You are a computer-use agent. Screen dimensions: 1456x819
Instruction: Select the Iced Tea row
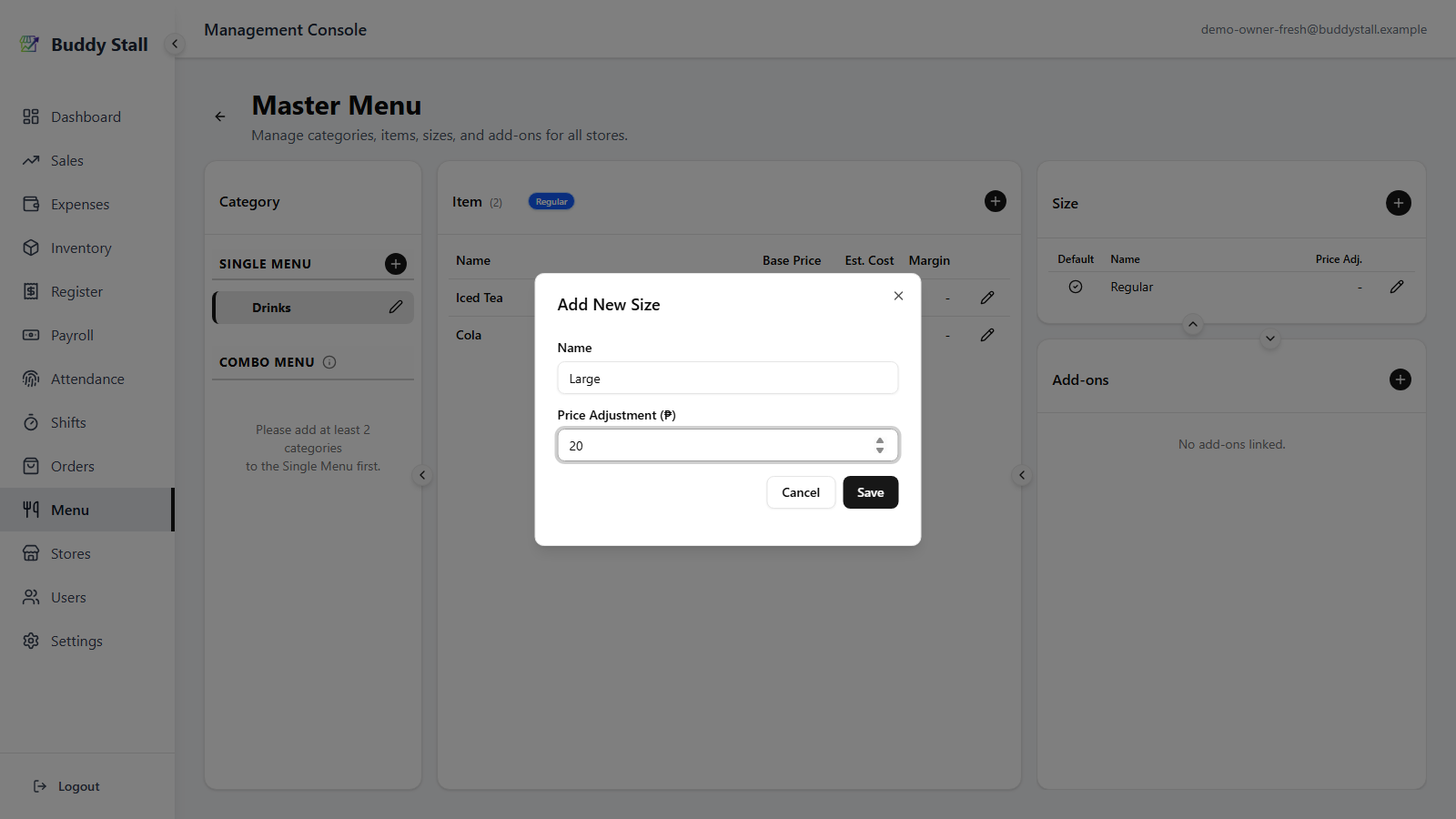pos(729,298)
